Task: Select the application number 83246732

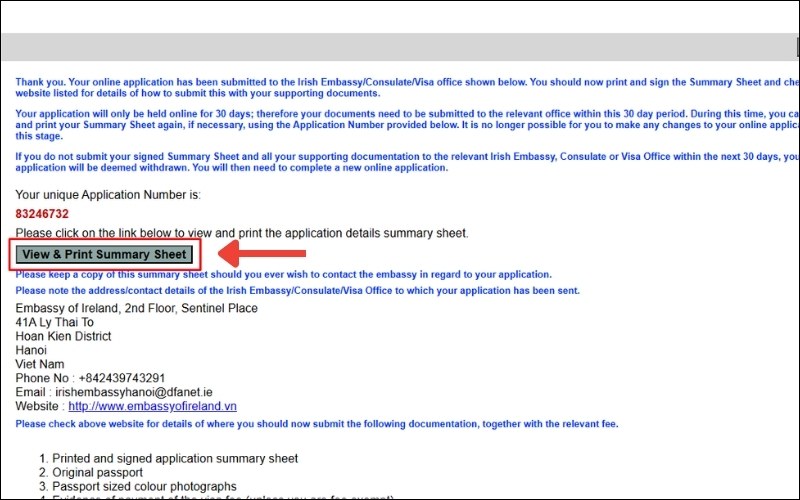Action: [42, 214]
